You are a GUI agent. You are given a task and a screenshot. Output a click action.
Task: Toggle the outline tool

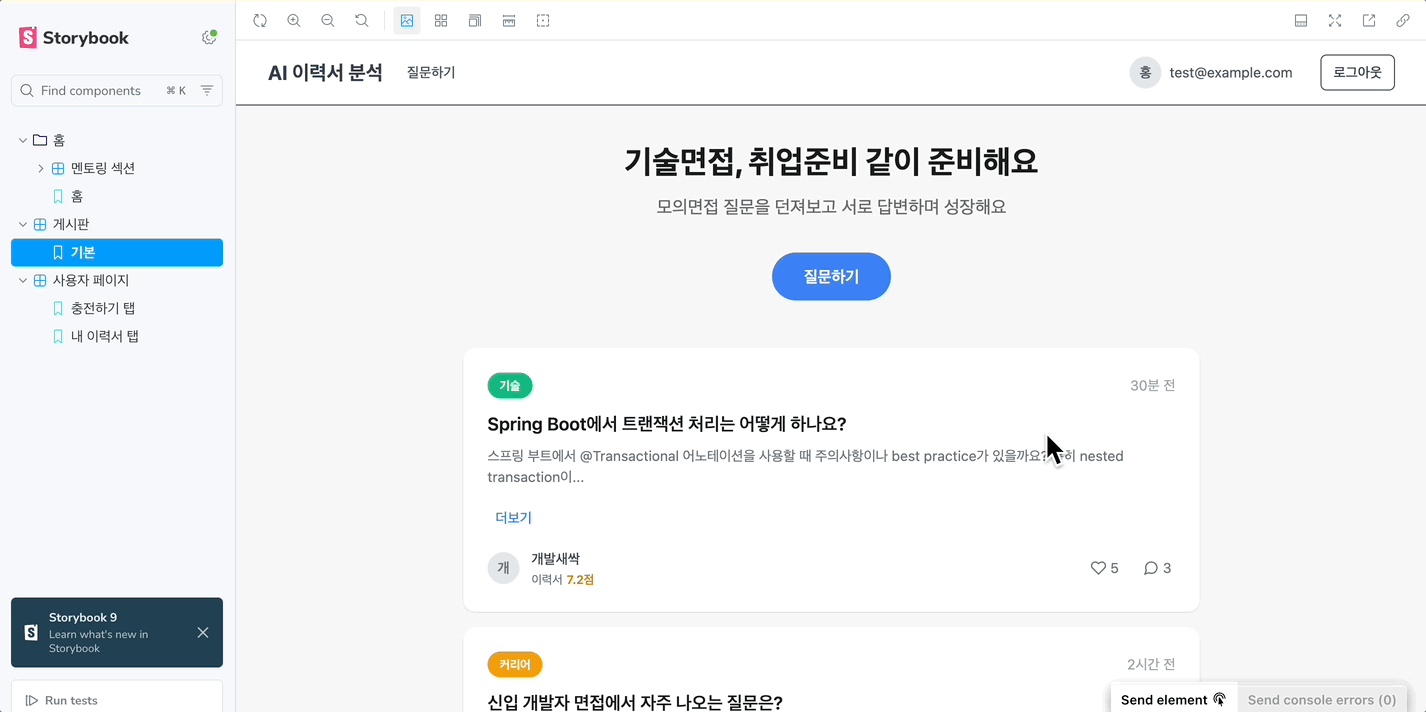[x=543, y=20]
